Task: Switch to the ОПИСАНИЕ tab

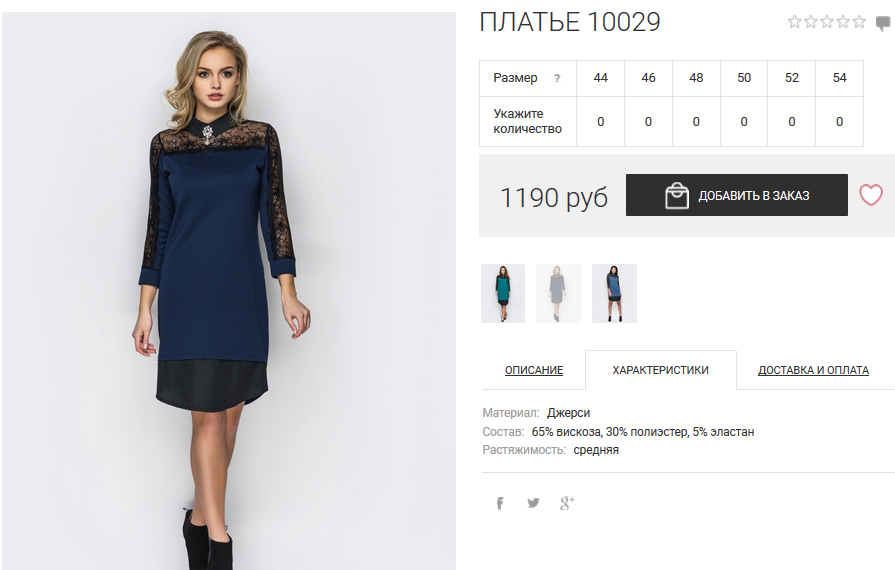Action: [534, 370]
